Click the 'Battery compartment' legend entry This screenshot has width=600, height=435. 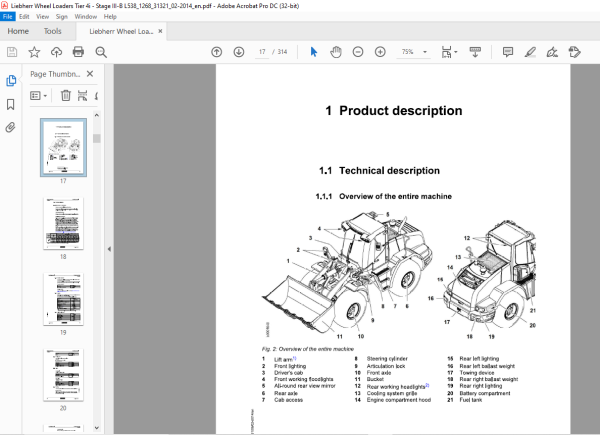(x=485, y=393)
